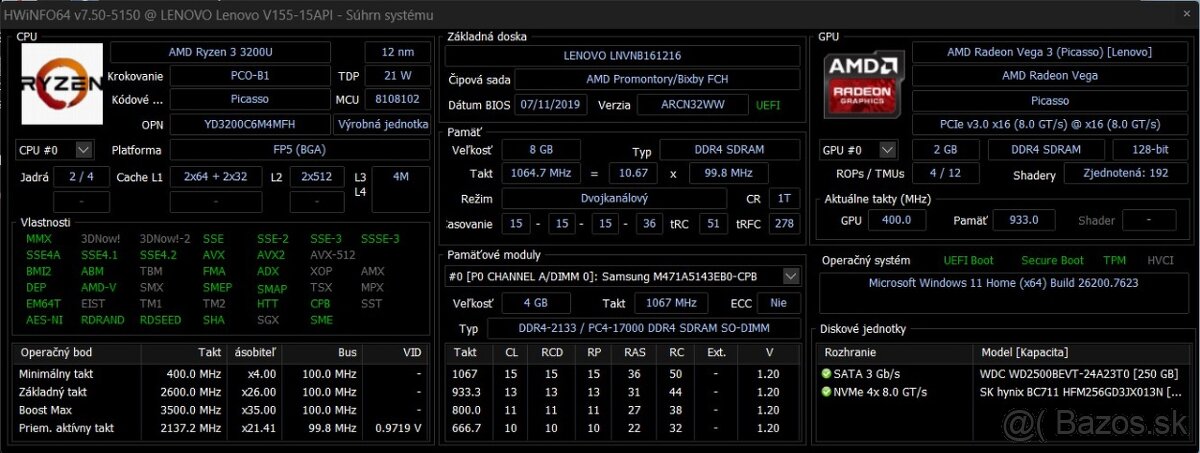
Task: Click the Boost Max 3500.0 MHz value
Action: pyautogui.click(x=190, y=410)
